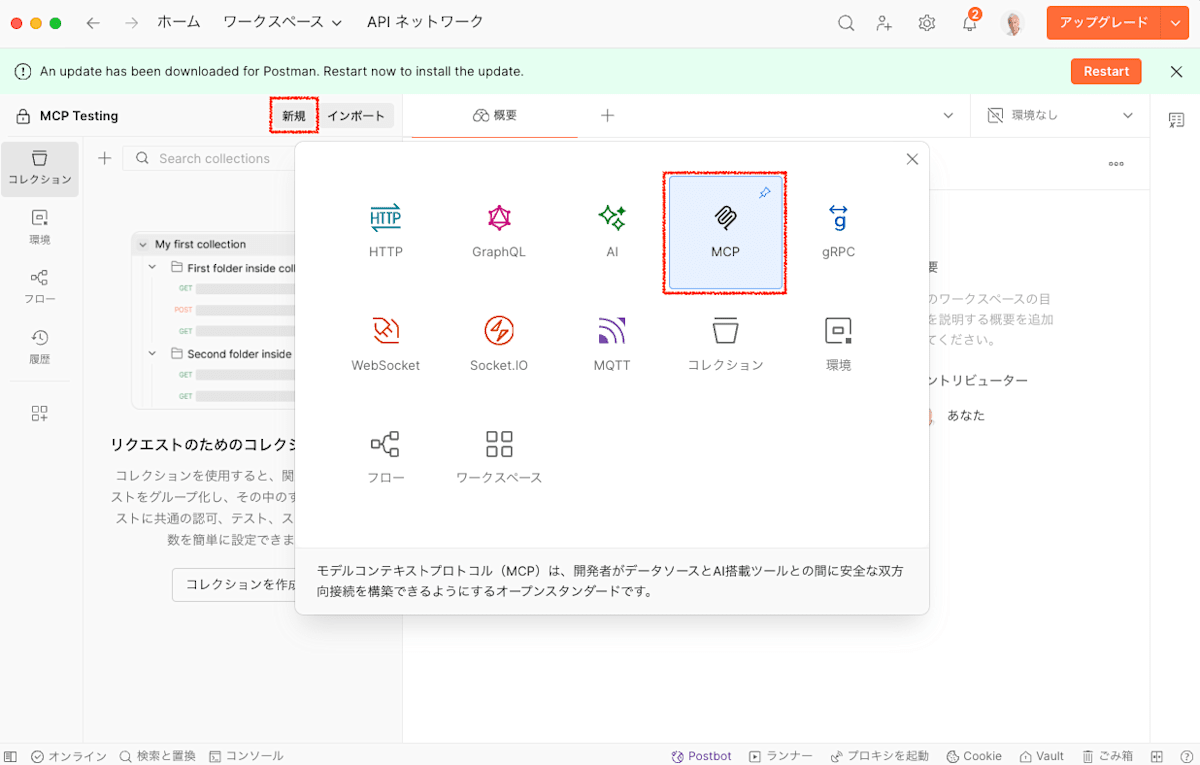Go to ホーム
The image size is (1200, 765).
coord(179,22)
